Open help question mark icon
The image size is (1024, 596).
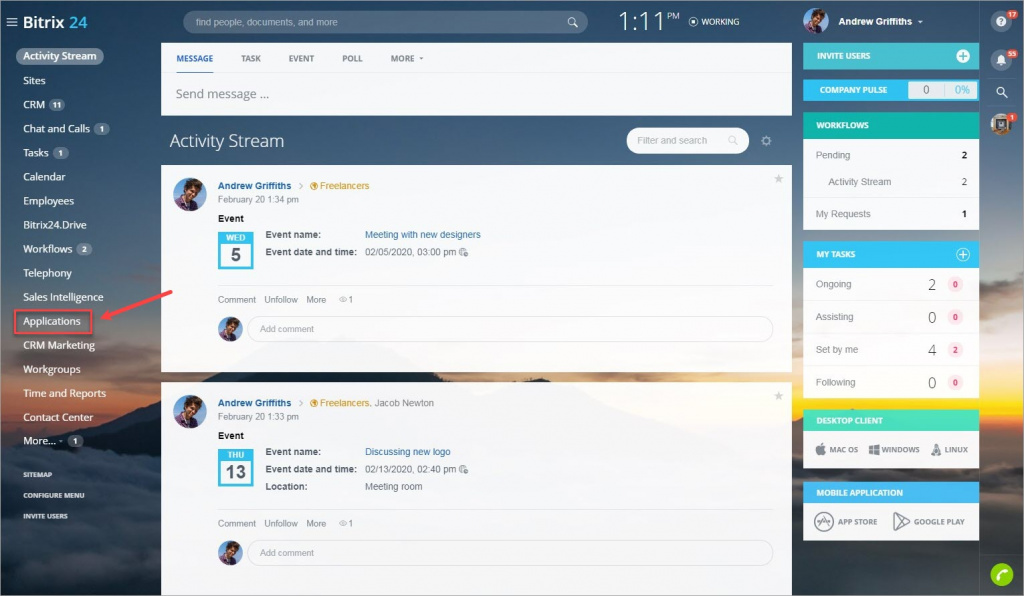(1000, 22)
